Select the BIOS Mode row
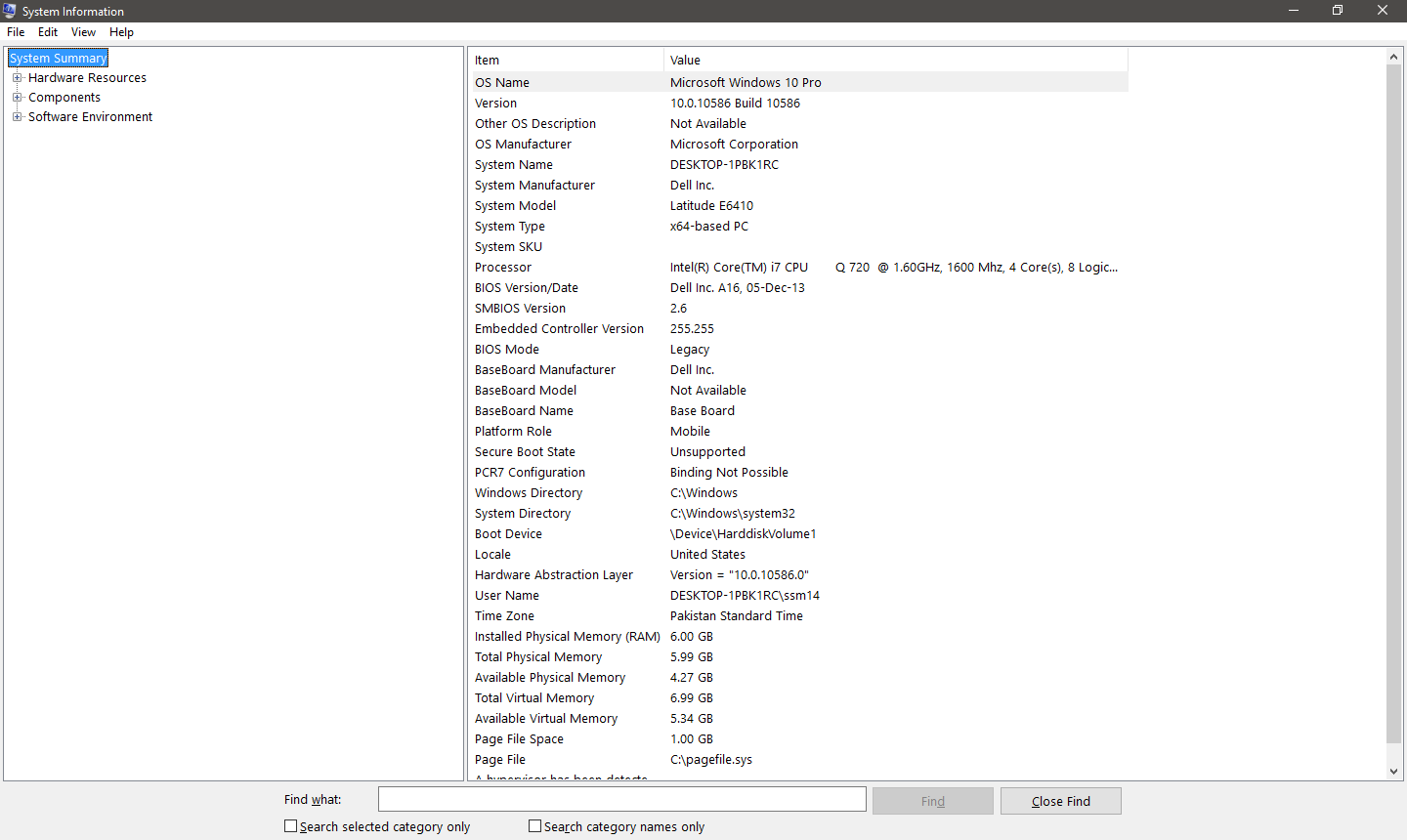 pyautogui.click(x=798, y=349)
